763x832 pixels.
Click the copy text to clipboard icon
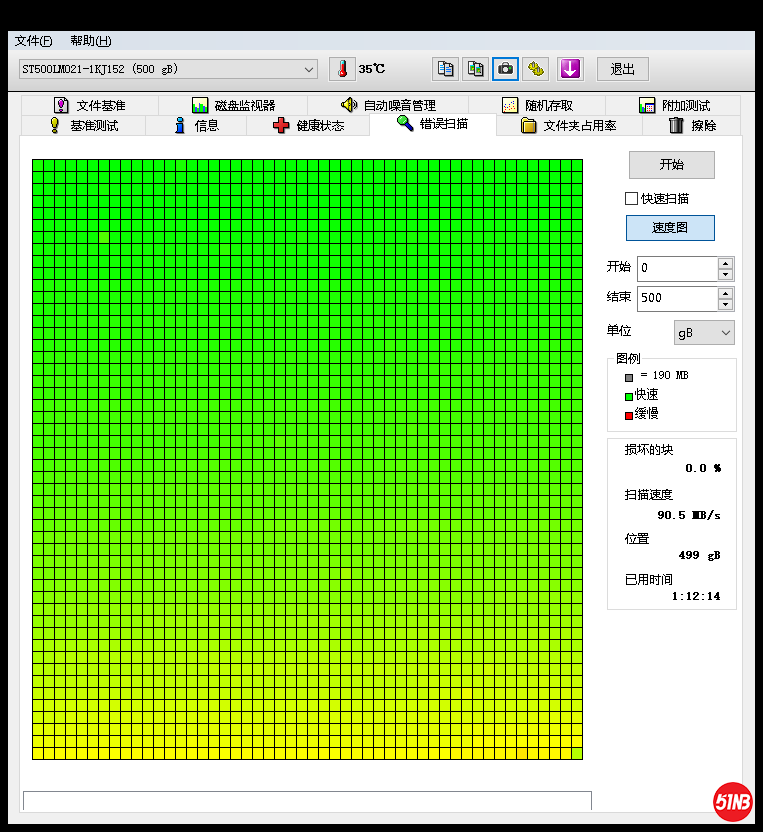click(x=446, y=69)
